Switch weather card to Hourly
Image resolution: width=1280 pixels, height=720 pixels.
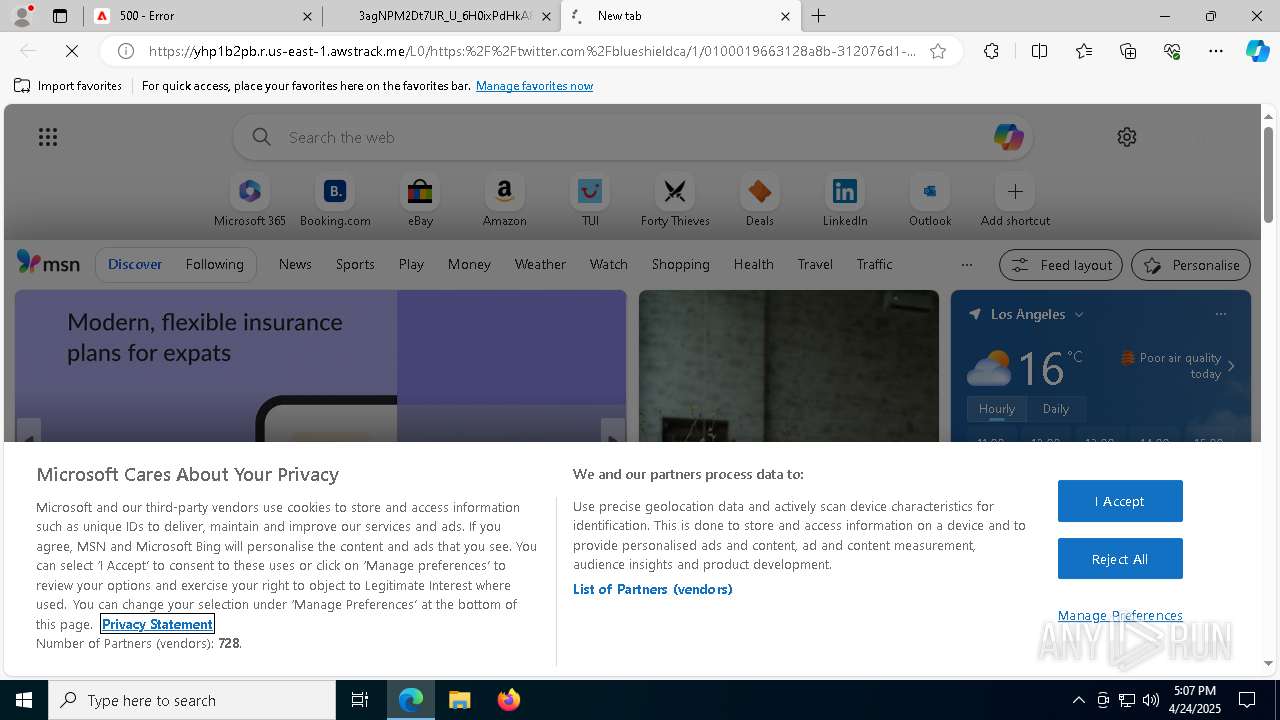[x=997, y=409]
